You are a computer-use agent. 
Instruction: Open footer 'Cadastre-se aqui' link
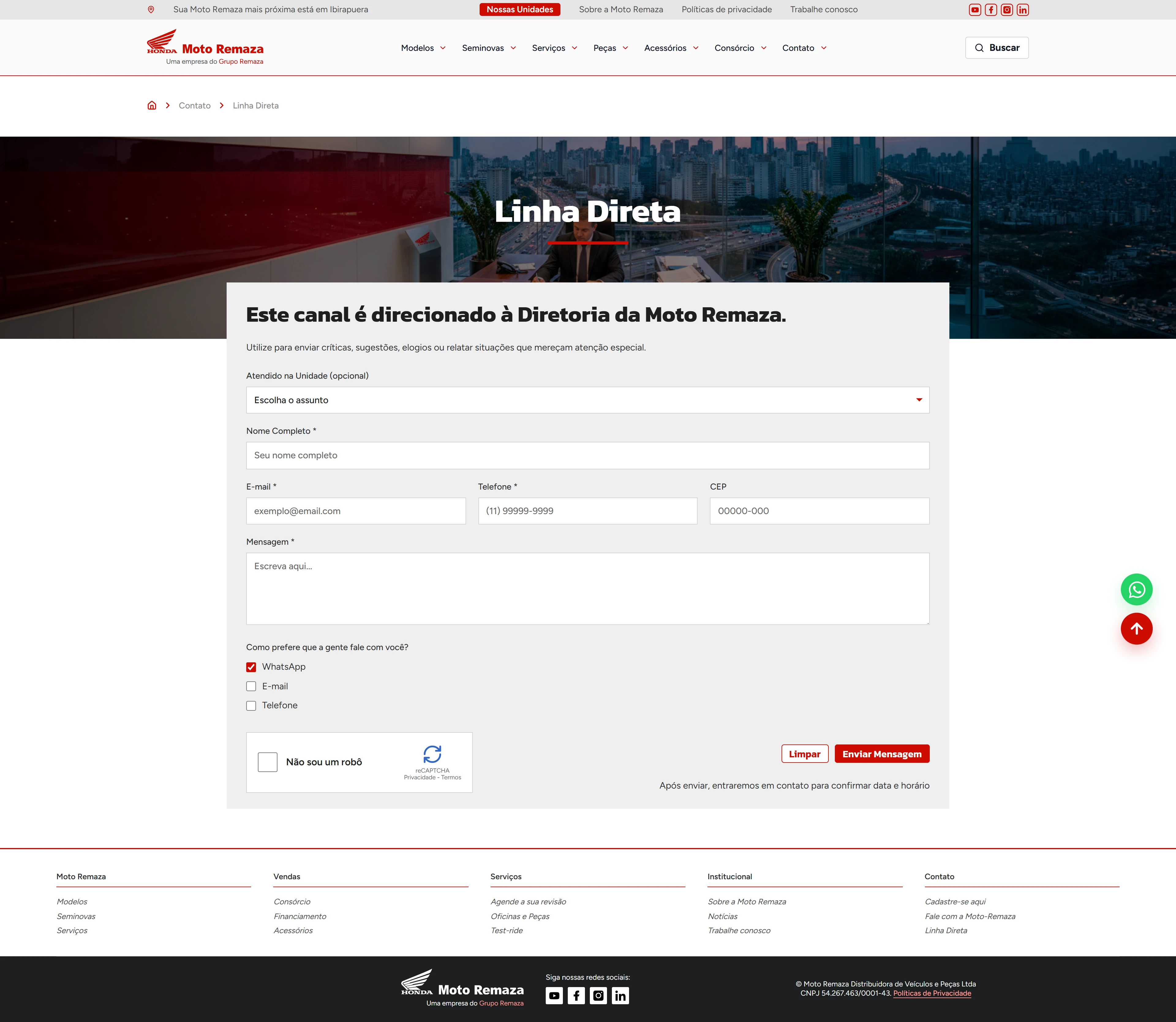956,902
